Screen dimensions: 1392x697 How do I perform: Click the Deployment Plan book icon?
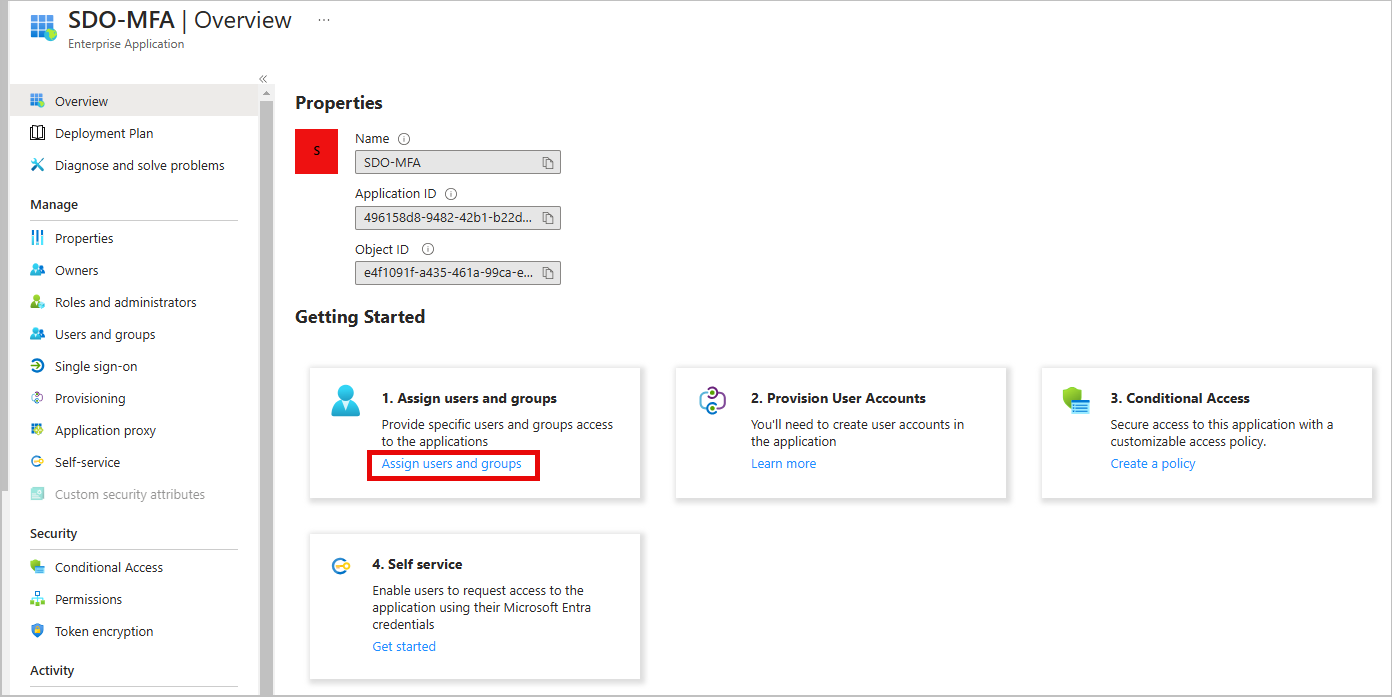pos(37,133)
